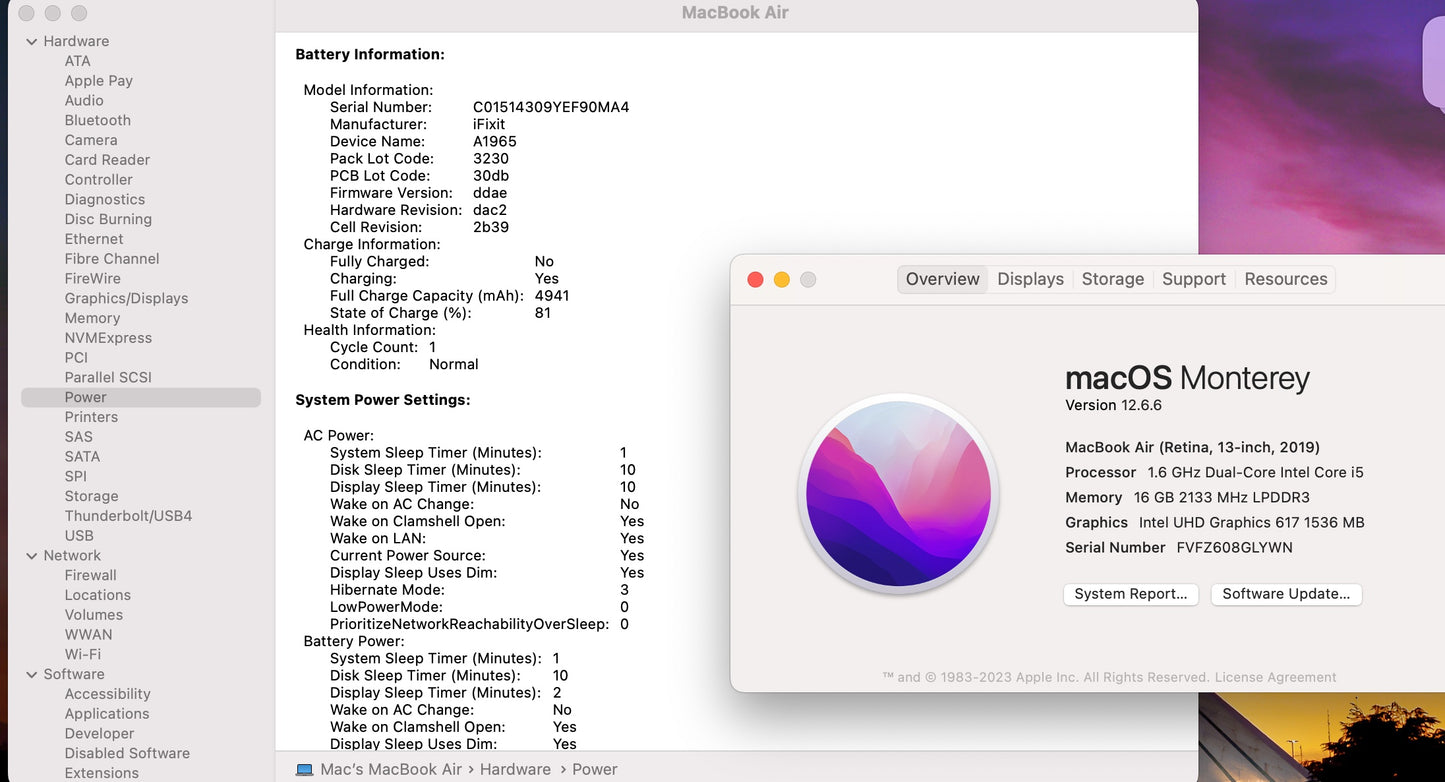1445x782 pixels.
Task: Collapse the Hardware section in the sidebar
Action: pyautogui.click(x=32, y=41)
